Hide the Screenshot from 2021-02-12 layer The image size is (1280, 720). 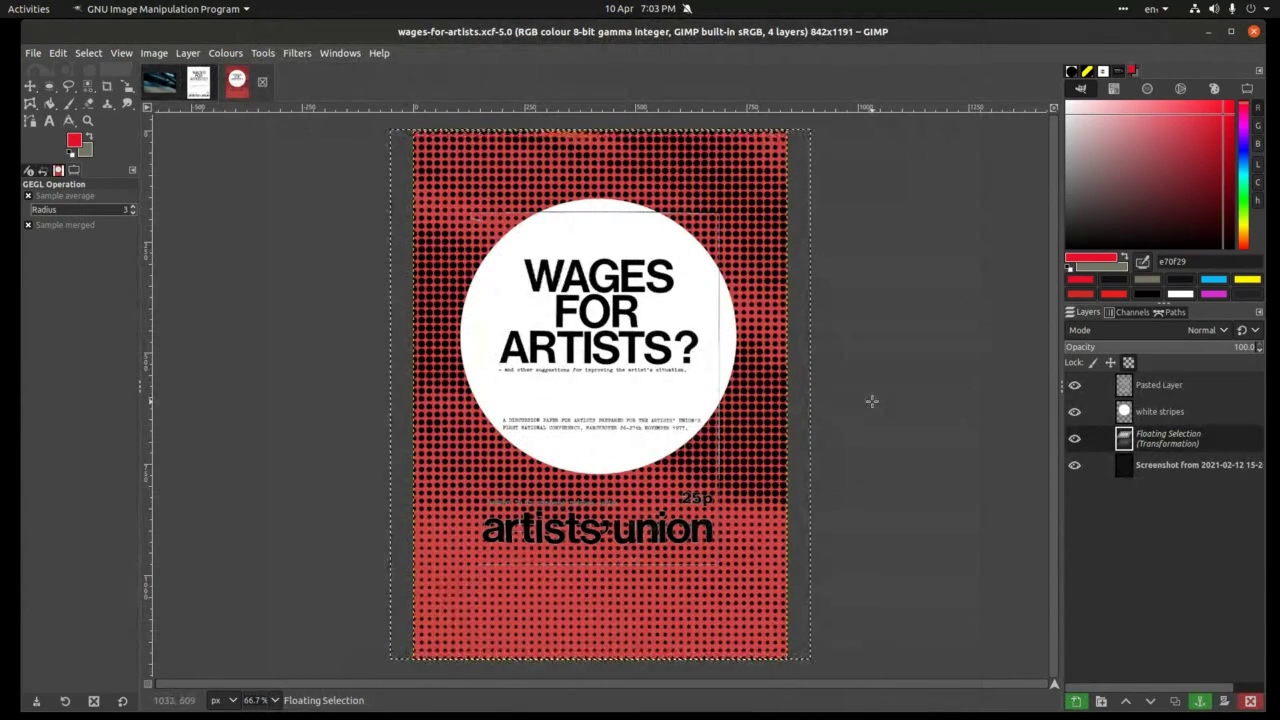(1074, 466)
